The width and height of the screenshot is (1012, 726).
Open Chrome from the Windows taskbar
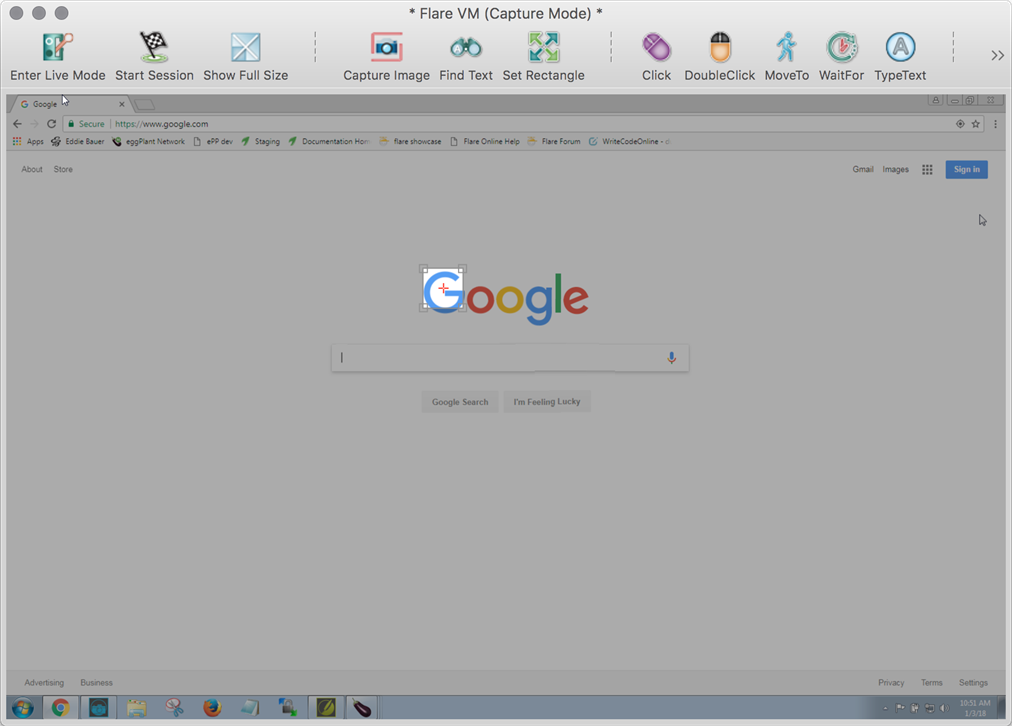tap(61, 708)
